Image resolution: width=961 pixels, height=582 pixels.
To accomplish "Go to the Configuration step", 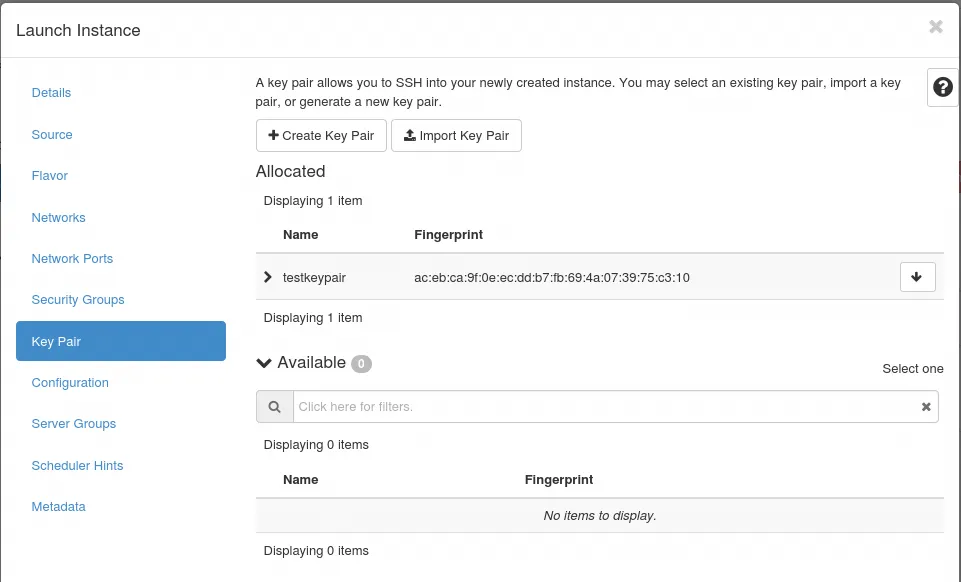I will tap(70, 383).
